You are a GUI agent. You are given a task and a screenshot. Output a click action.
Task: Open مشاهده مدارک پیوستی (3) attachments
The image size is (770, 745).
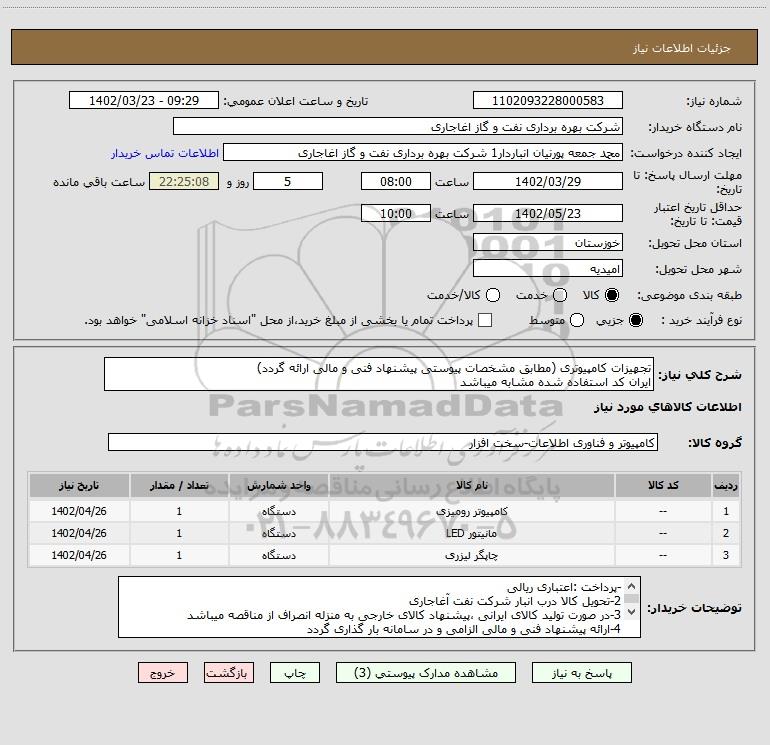426,672
